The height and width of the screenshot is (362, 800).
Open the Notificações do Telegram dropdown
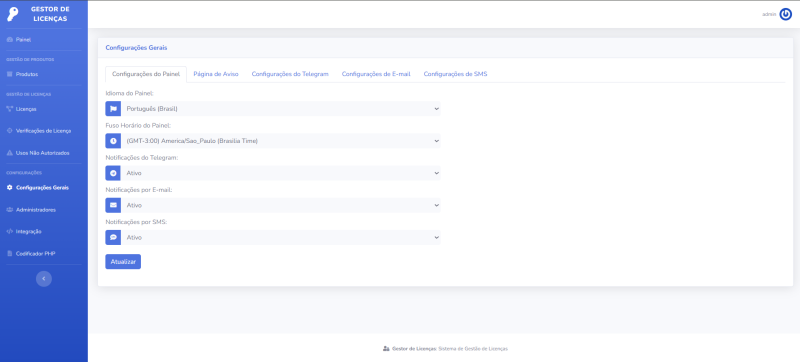(281, 173)
